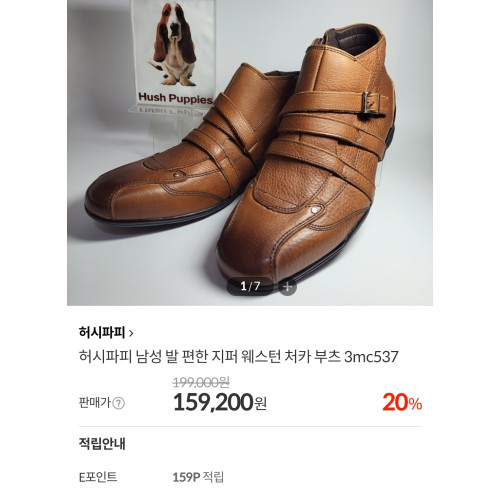Click the strikethrough 199,000원 original price

pyautogui.click(x=201, y=382)
